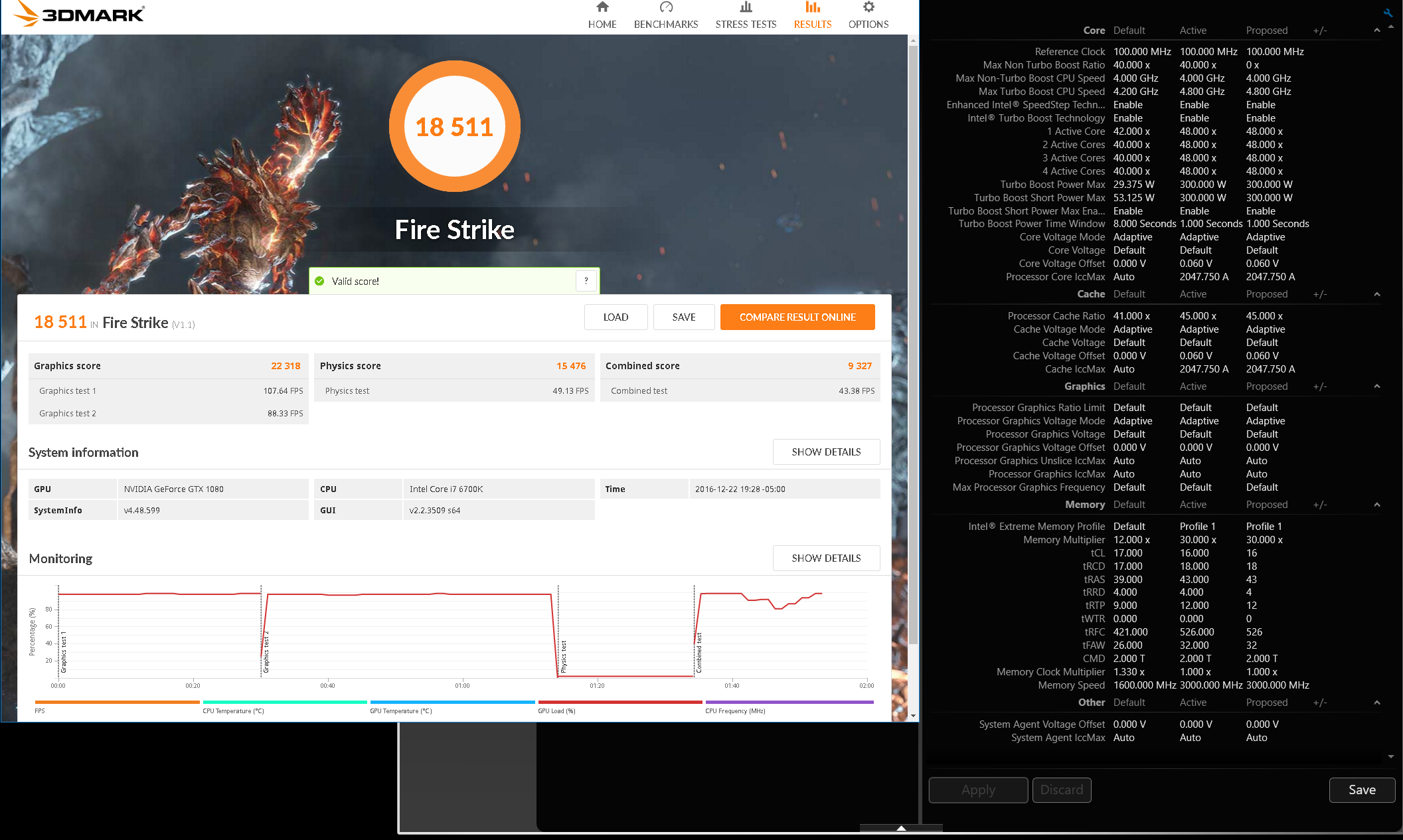Screen dimensions: 1403x840
Task: Select the STRESS TESTS menu label
Action: pos(746,25)
